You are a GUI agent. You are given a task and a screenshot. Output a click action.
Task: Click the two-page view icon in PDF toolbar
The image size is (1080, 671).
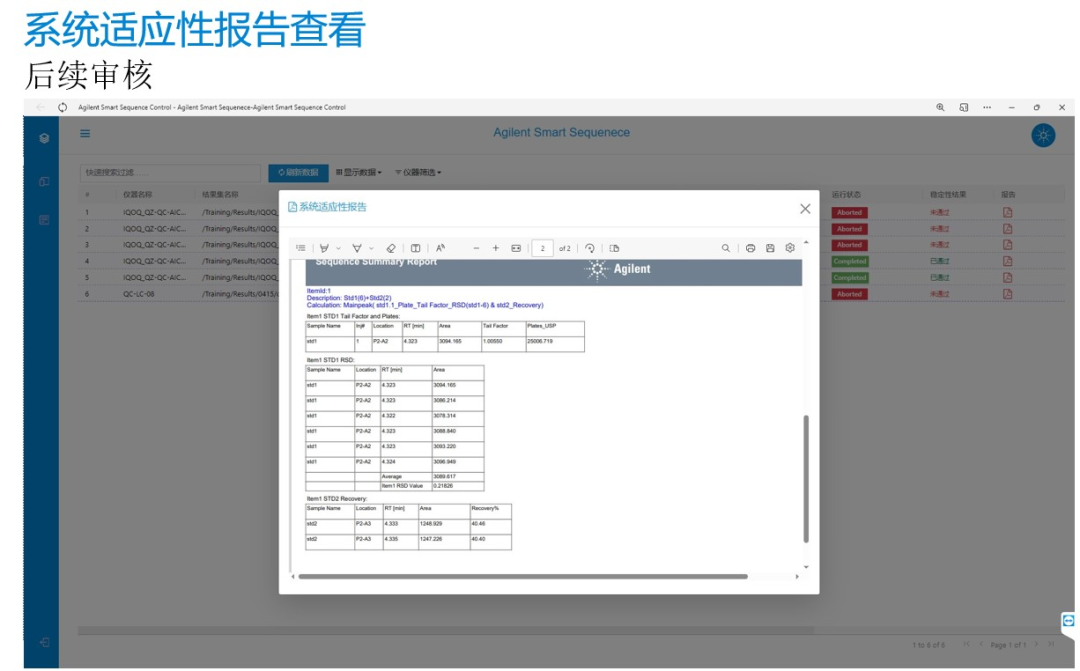coord(614,248)
